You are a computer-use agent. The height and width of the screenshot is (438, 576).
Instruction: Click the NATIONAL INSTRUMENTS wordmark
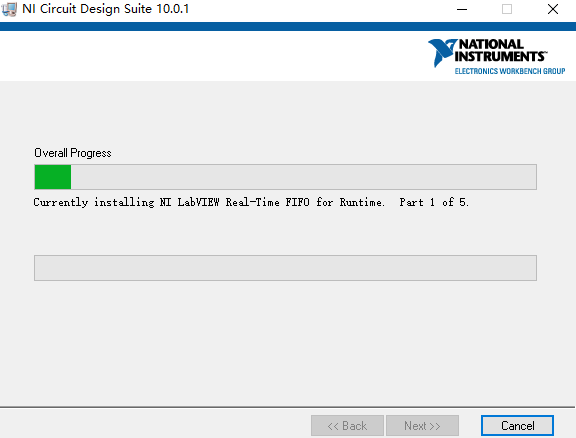tap(501, 50)
